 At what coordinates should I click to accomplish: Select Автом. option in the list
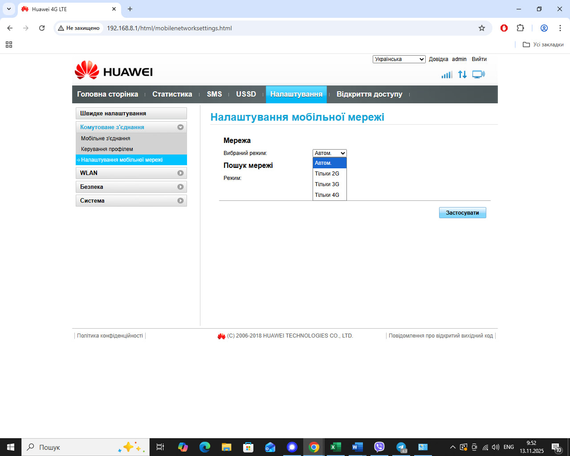coord(329,163)
